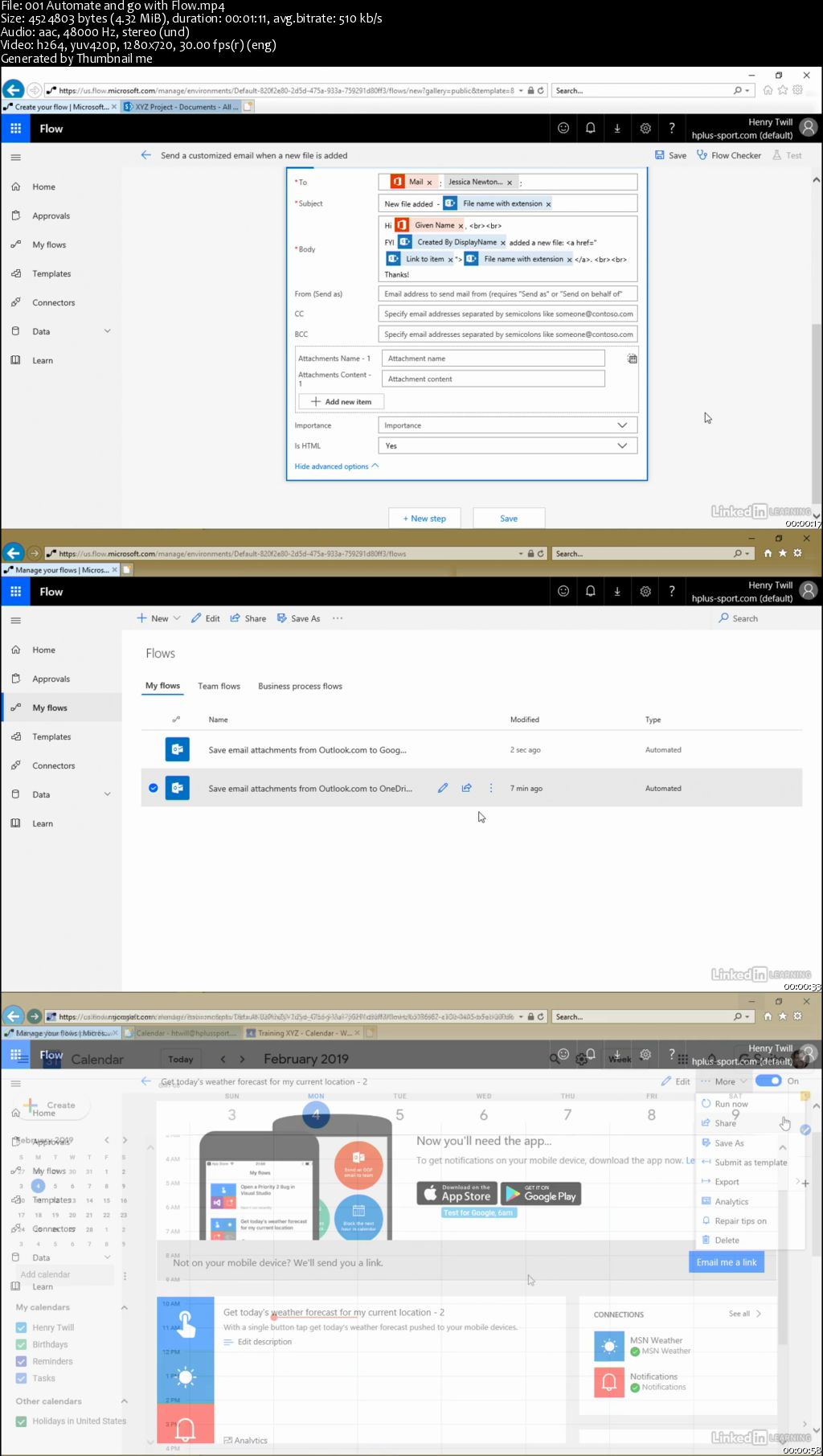Click browser refresh icon in Manage your flows window
Screen dimensions: 823x1456
(x=541, y=553)
